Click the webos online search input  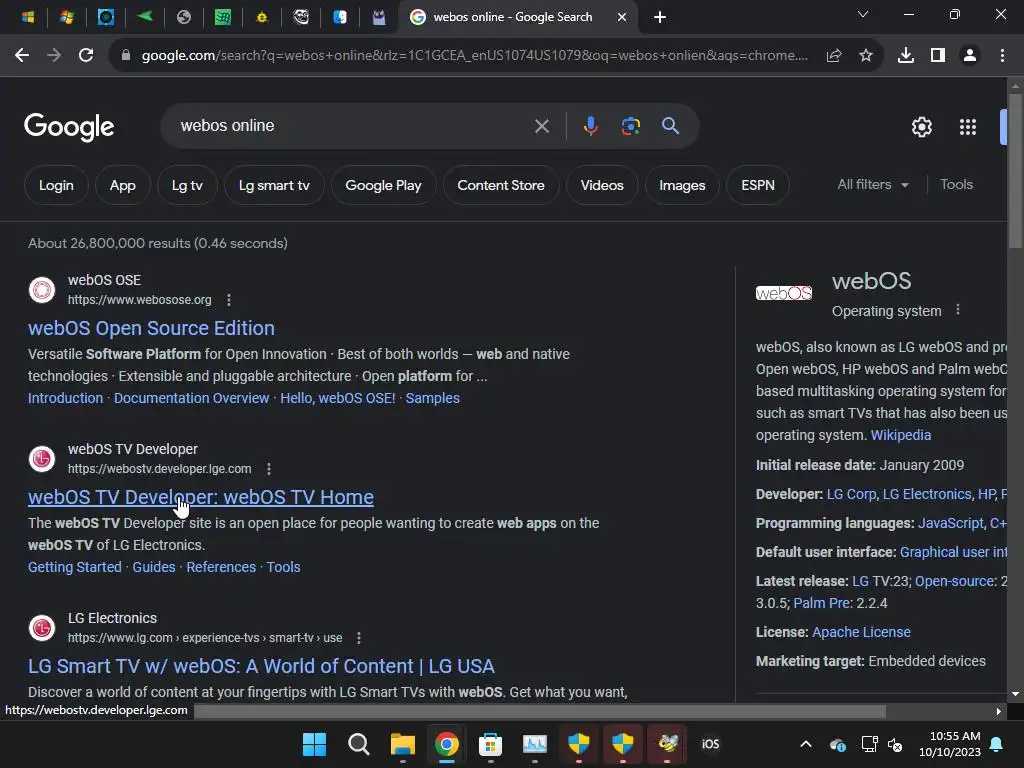[x=353, y=125]
